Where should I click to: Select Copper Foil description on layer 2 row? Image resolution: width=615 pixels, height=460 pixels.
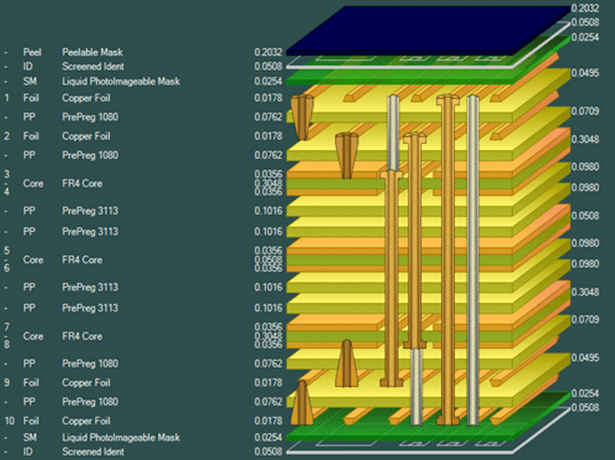point(86,136)
